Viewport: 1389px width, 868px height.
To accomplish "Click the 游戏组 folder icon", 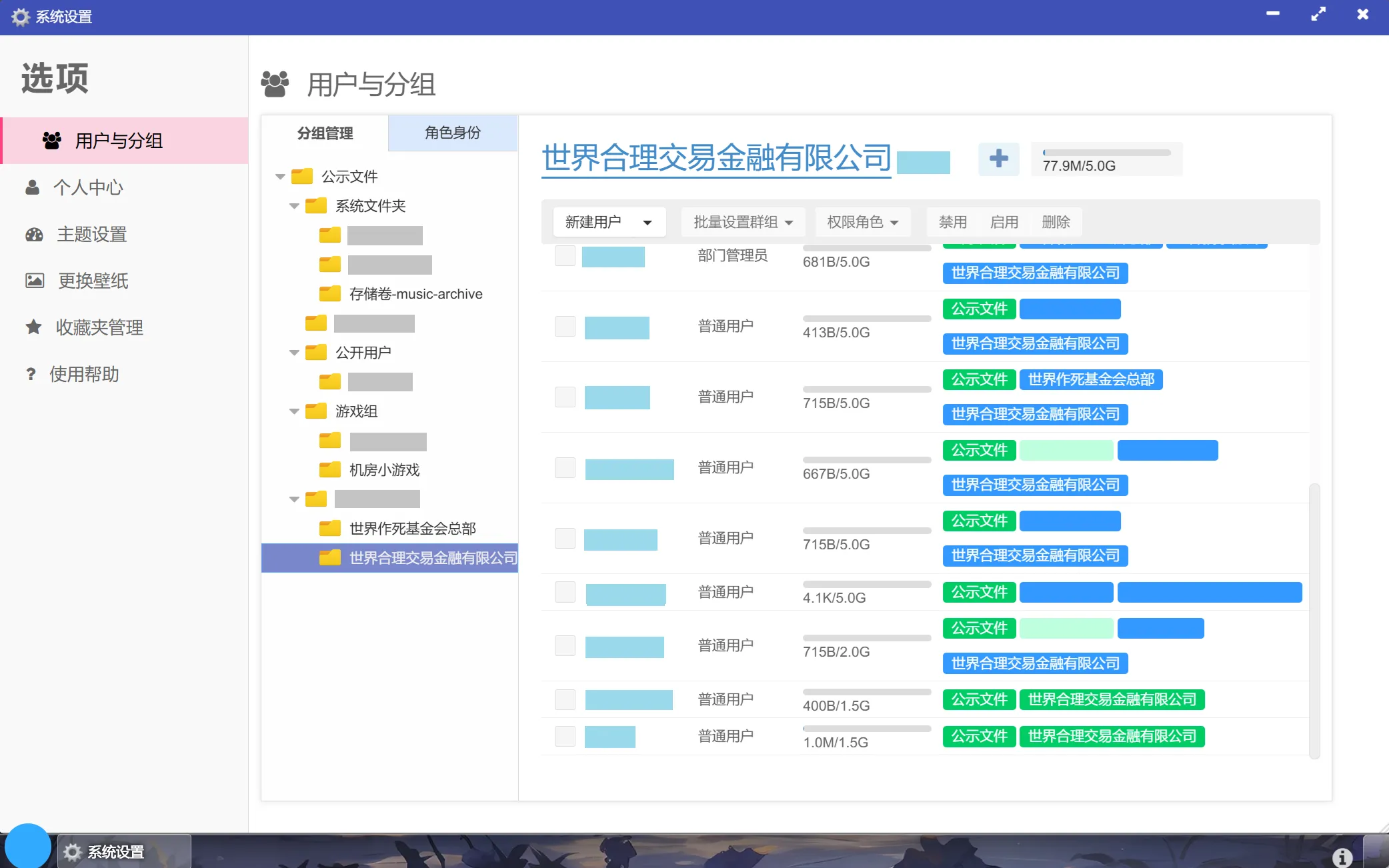I will 316,411.
